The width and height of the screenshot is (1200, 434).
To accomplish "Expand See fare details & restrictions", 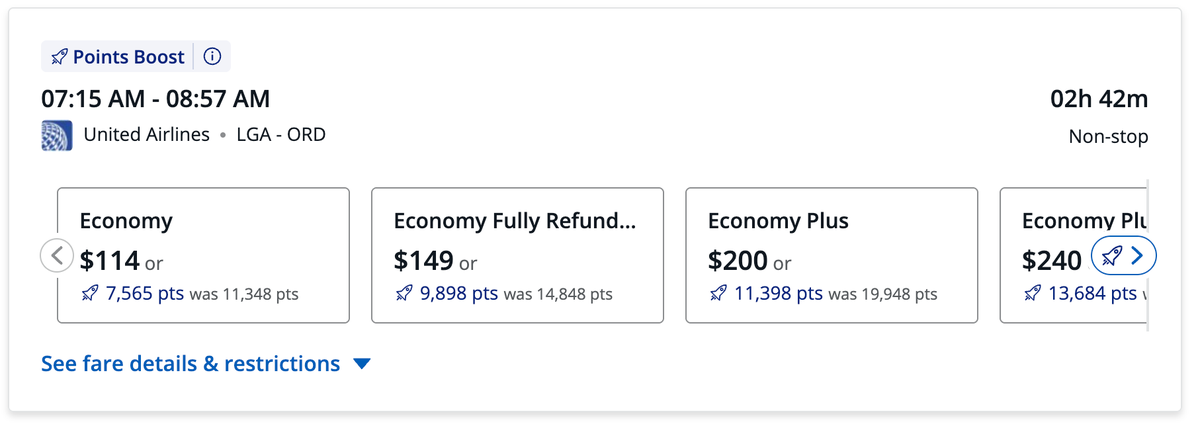I will click(190, 364).
